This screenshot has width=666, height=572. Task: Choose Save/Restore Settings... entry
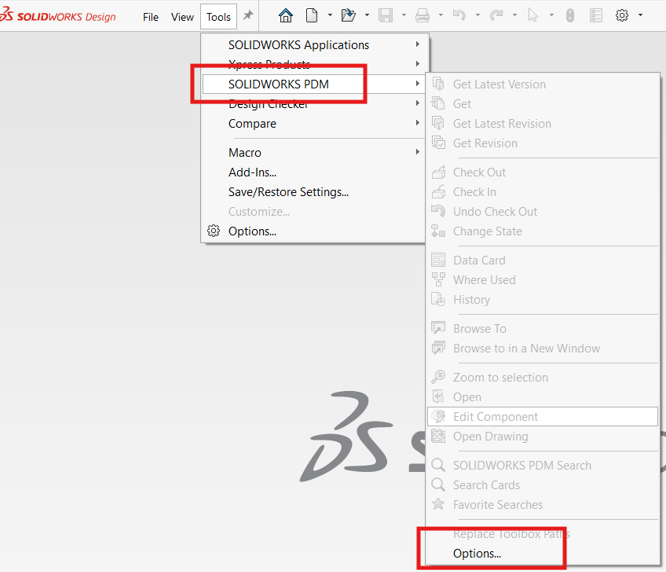[313, 192]
